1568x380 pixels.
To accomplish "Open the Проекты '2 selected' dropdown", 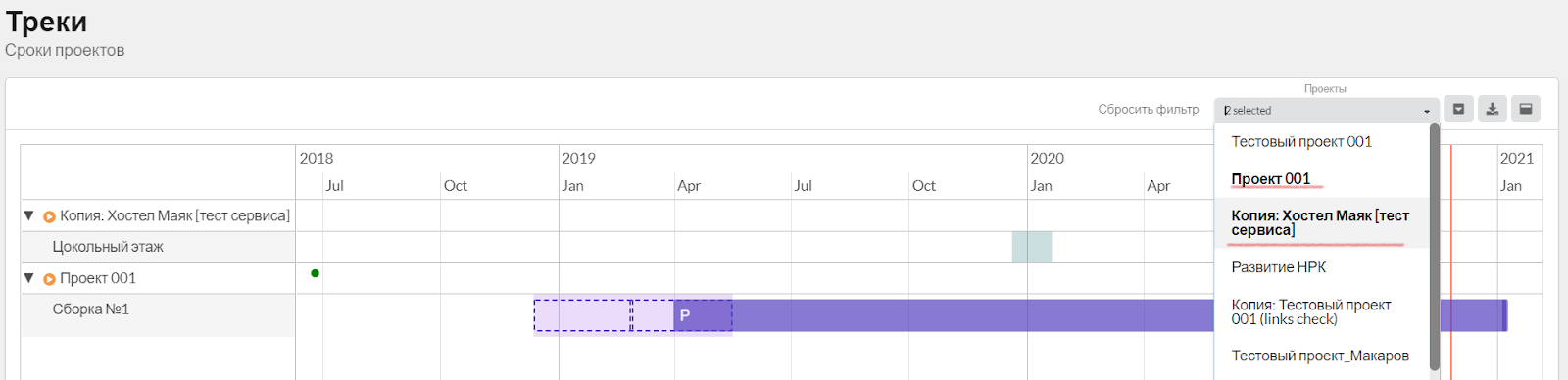I will click(x=1326, y=110).
